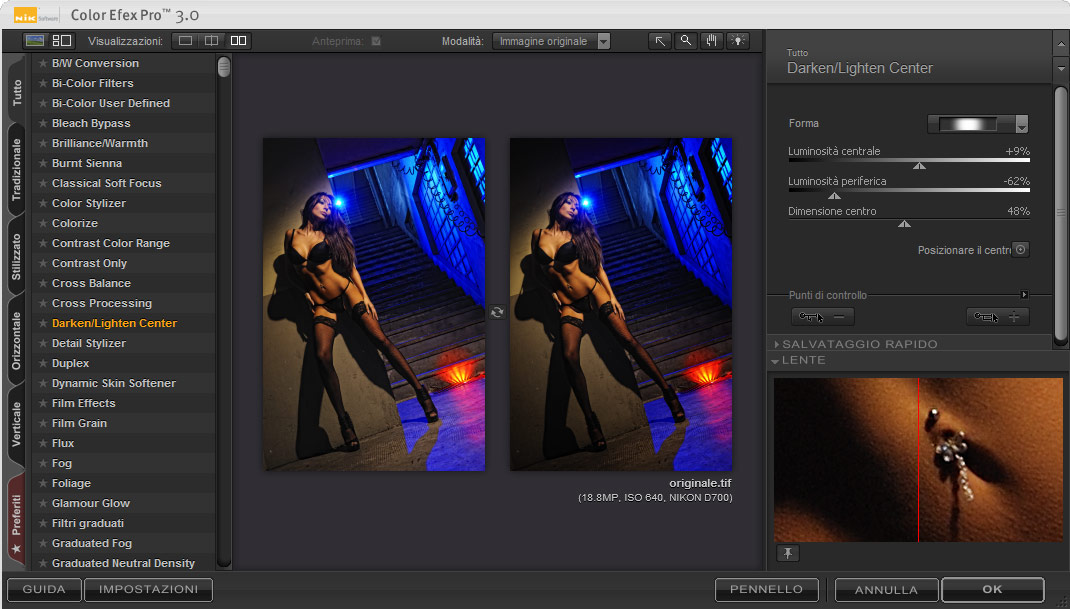Toggle favorite star for Glamour Glow
Image resolution: width=1070 pixels, height=609 pixels.
(x=42, y=503)
